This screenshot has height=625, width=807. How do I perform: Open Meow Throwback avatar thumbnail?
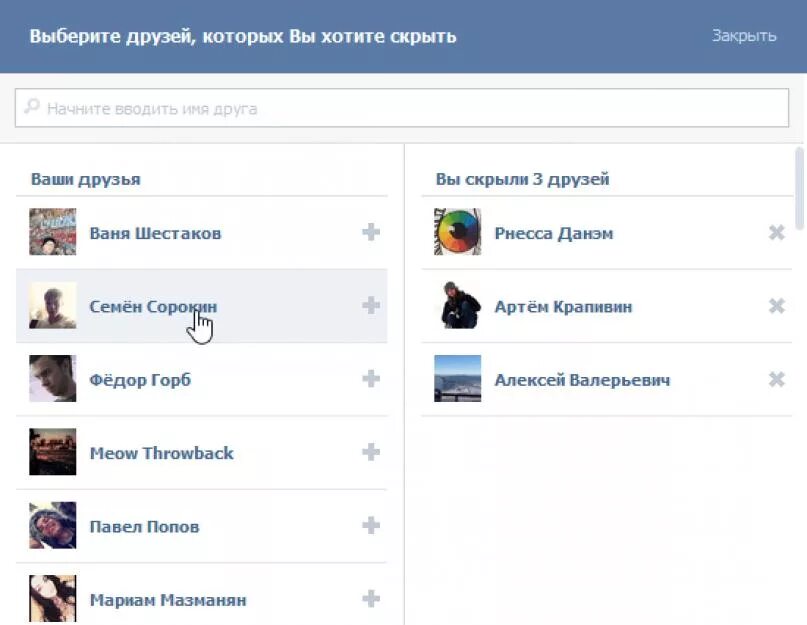(52, 452)
